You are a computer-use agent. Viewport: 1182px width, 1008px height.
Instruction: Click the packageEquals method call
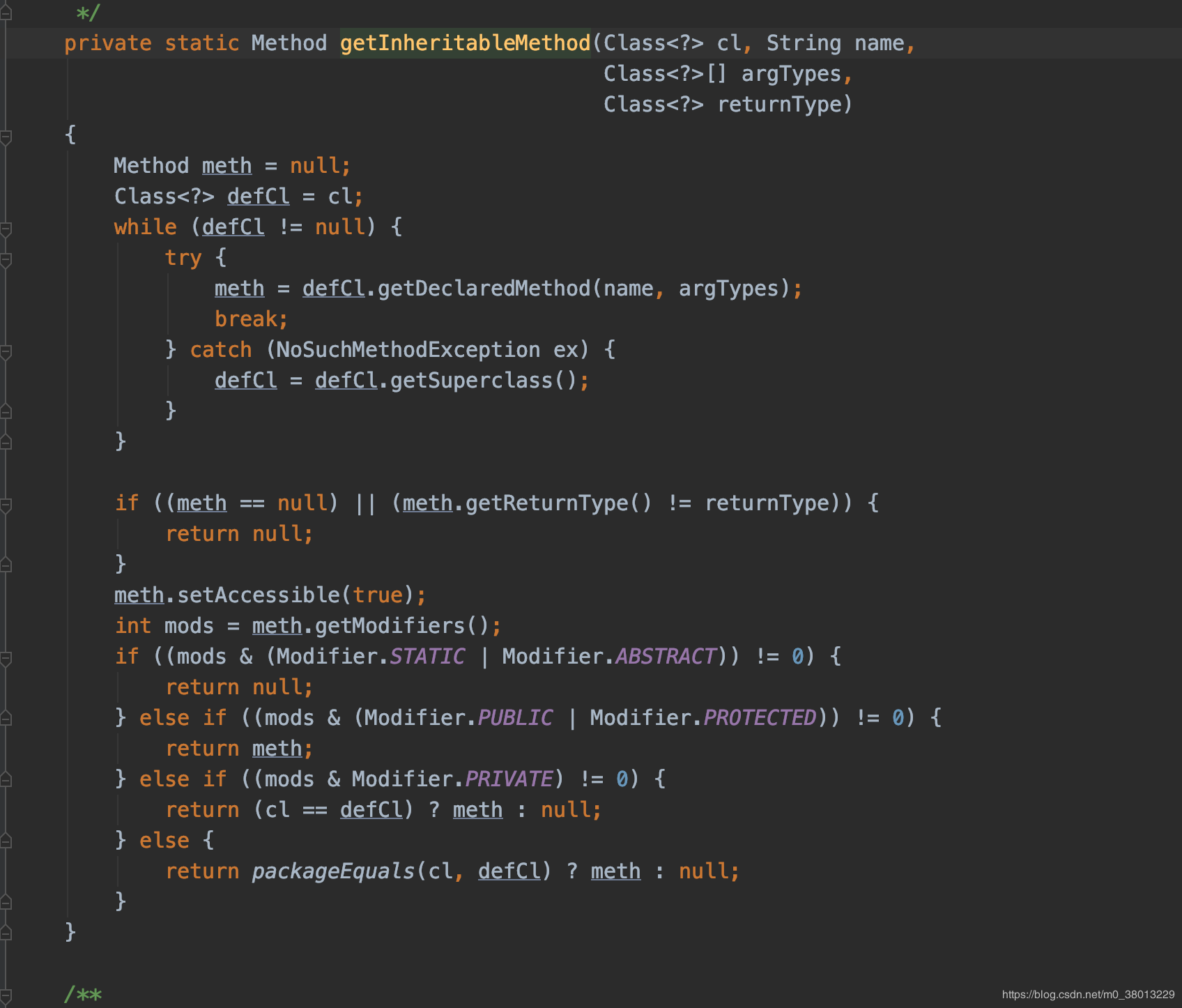point(333,871)
